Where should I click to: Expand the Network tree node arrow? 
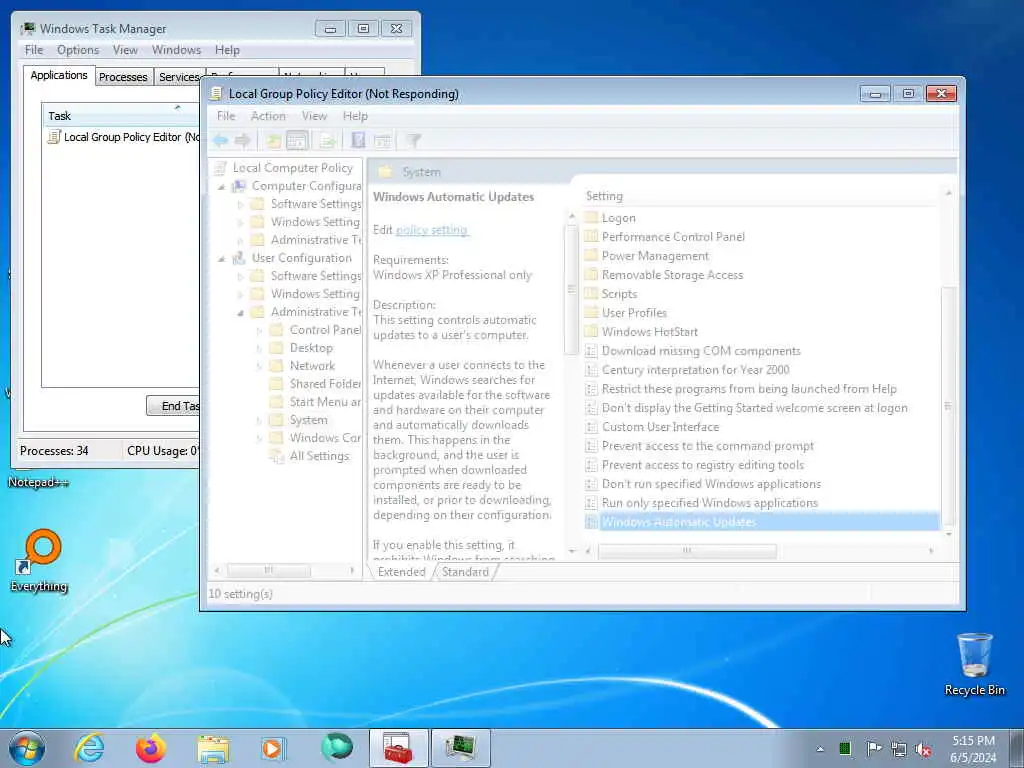259,366
